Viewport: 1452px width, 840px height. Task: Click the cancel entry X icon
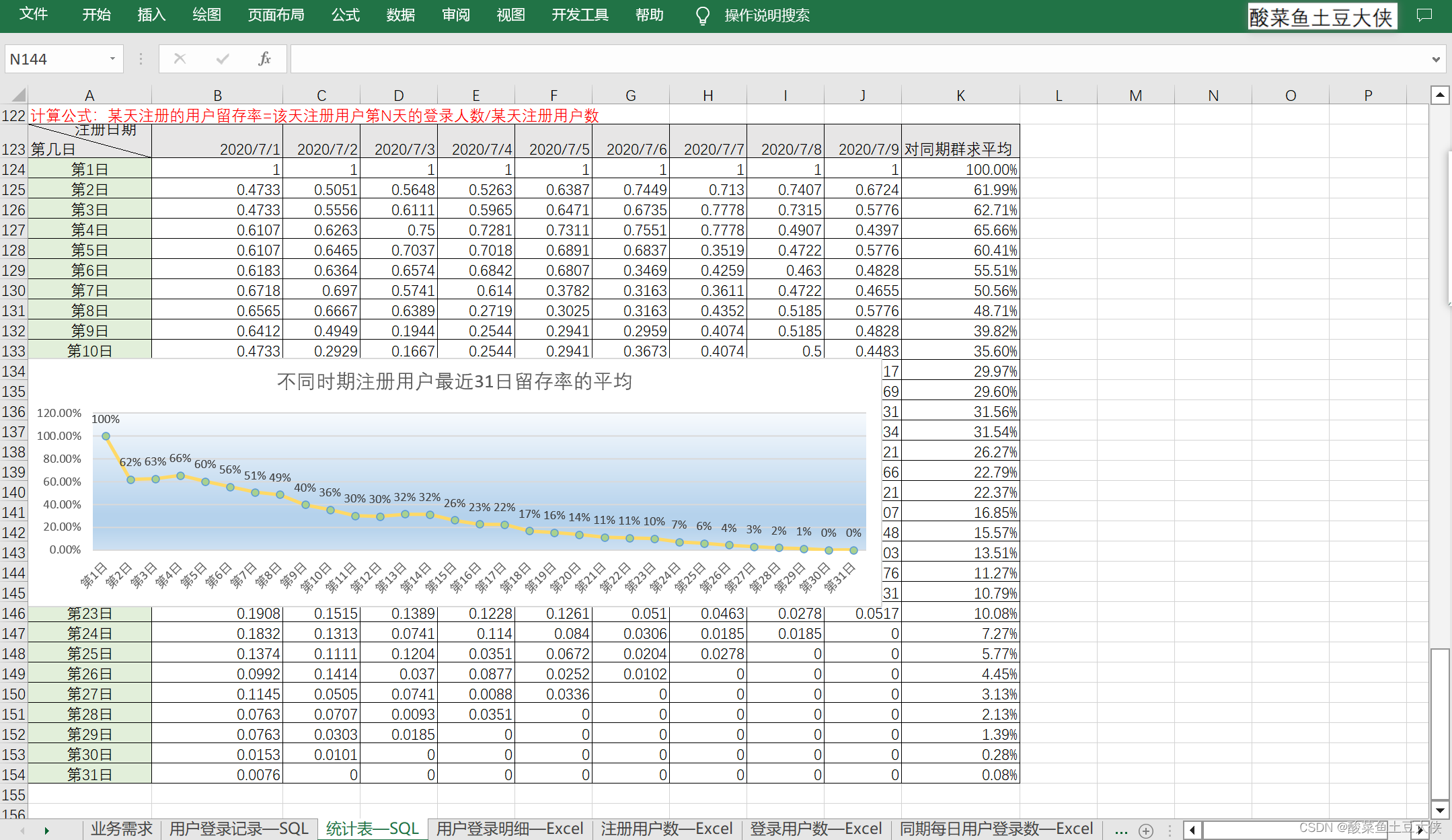[180, 59]
